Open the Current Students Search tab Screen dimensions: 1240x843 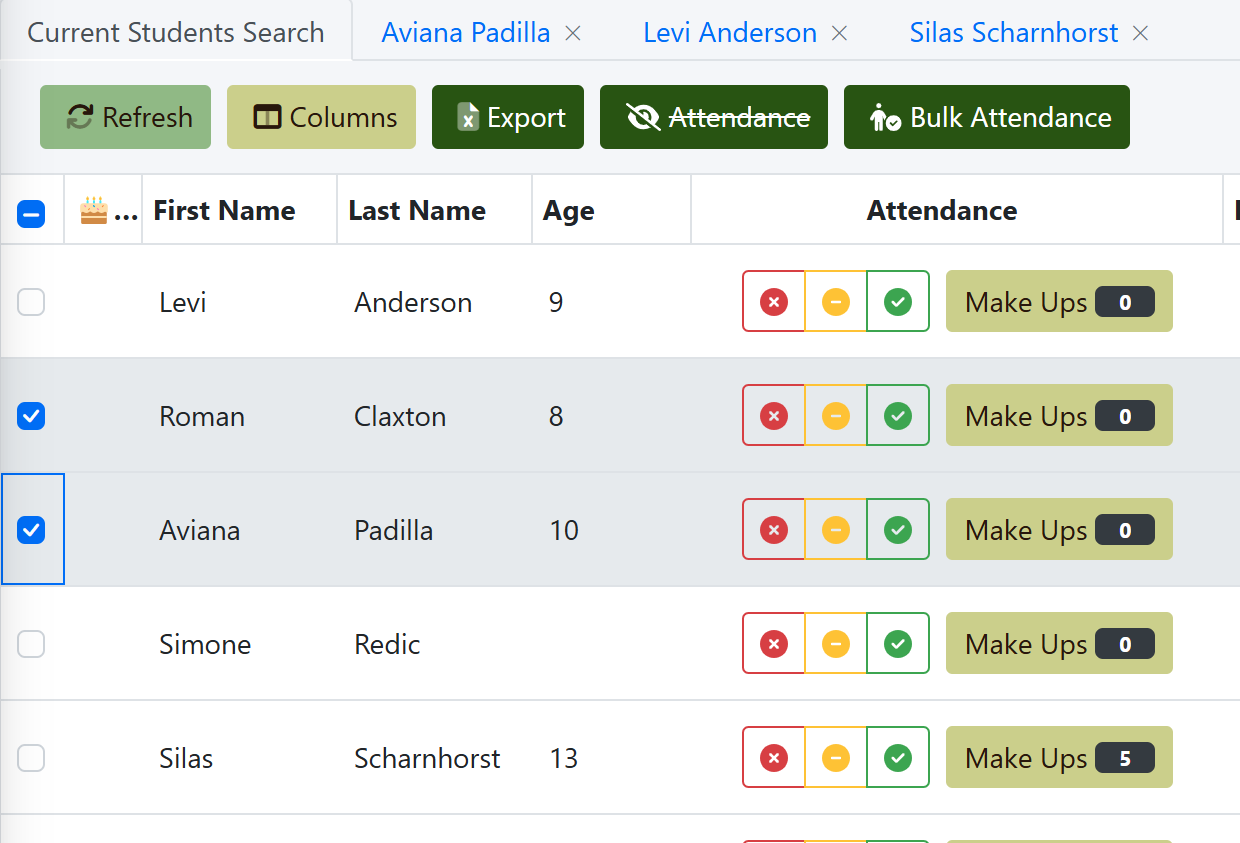pyautogui.click(x=176, y=33)
